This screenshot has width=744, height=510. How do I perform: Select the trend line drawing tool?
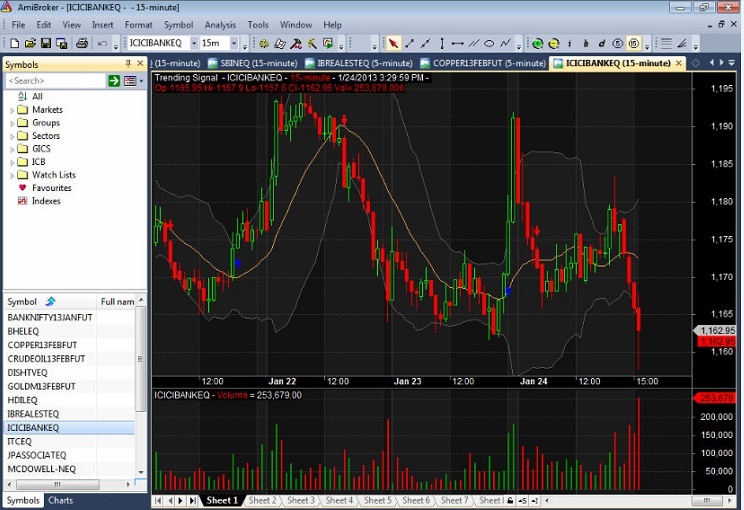[409, 44]
